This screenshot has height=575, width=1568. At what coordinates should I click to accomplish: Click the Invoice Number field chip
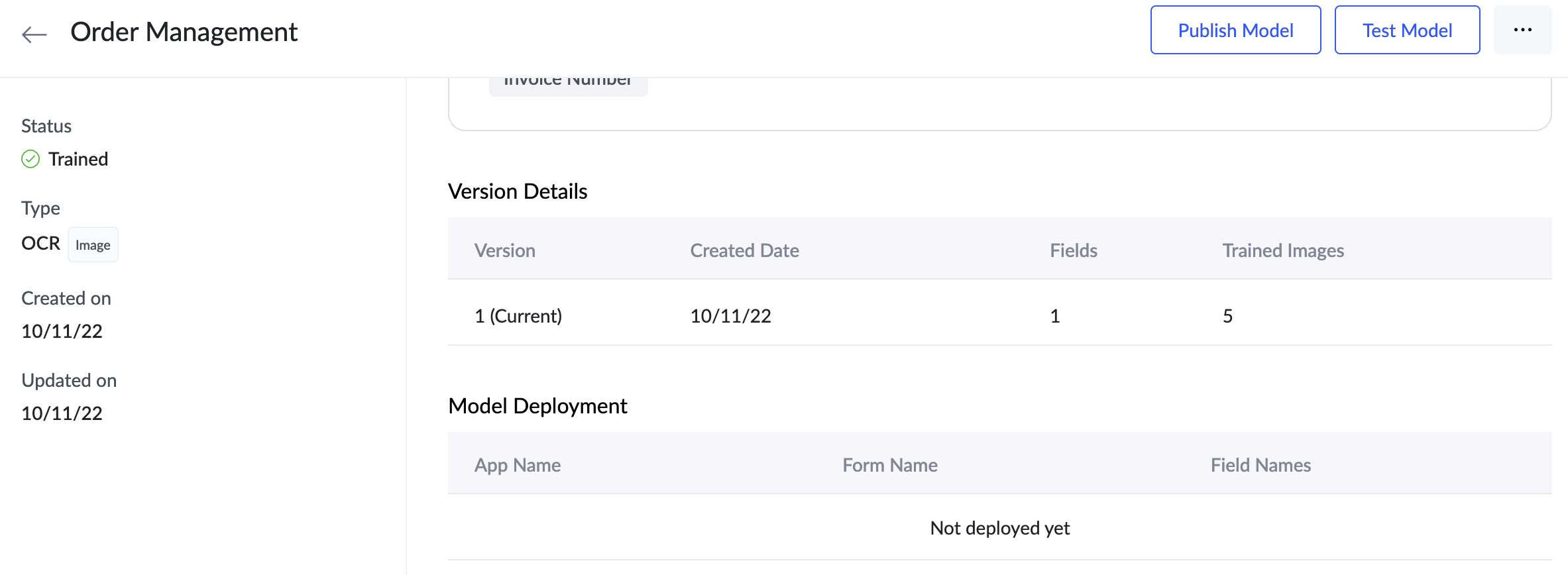[x=568, y=85]
